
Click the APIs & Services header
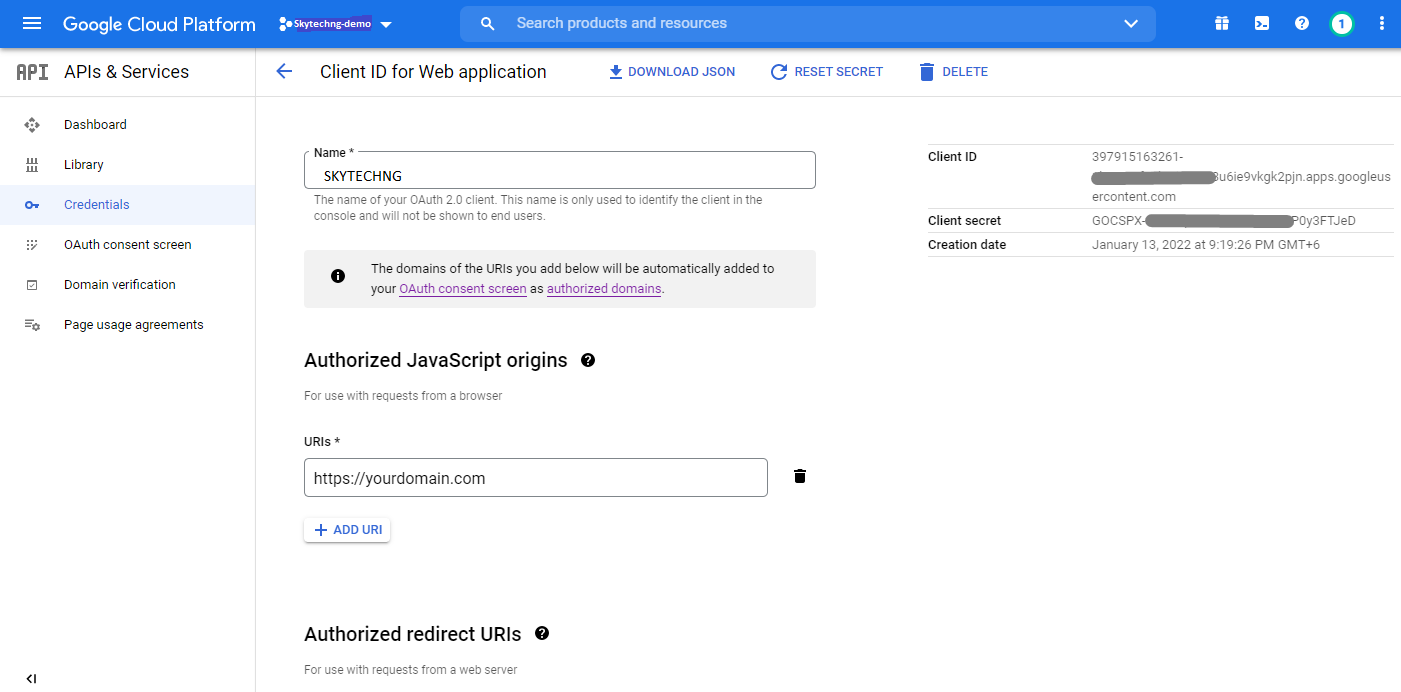pyautogui.click(x=127, y=72)
